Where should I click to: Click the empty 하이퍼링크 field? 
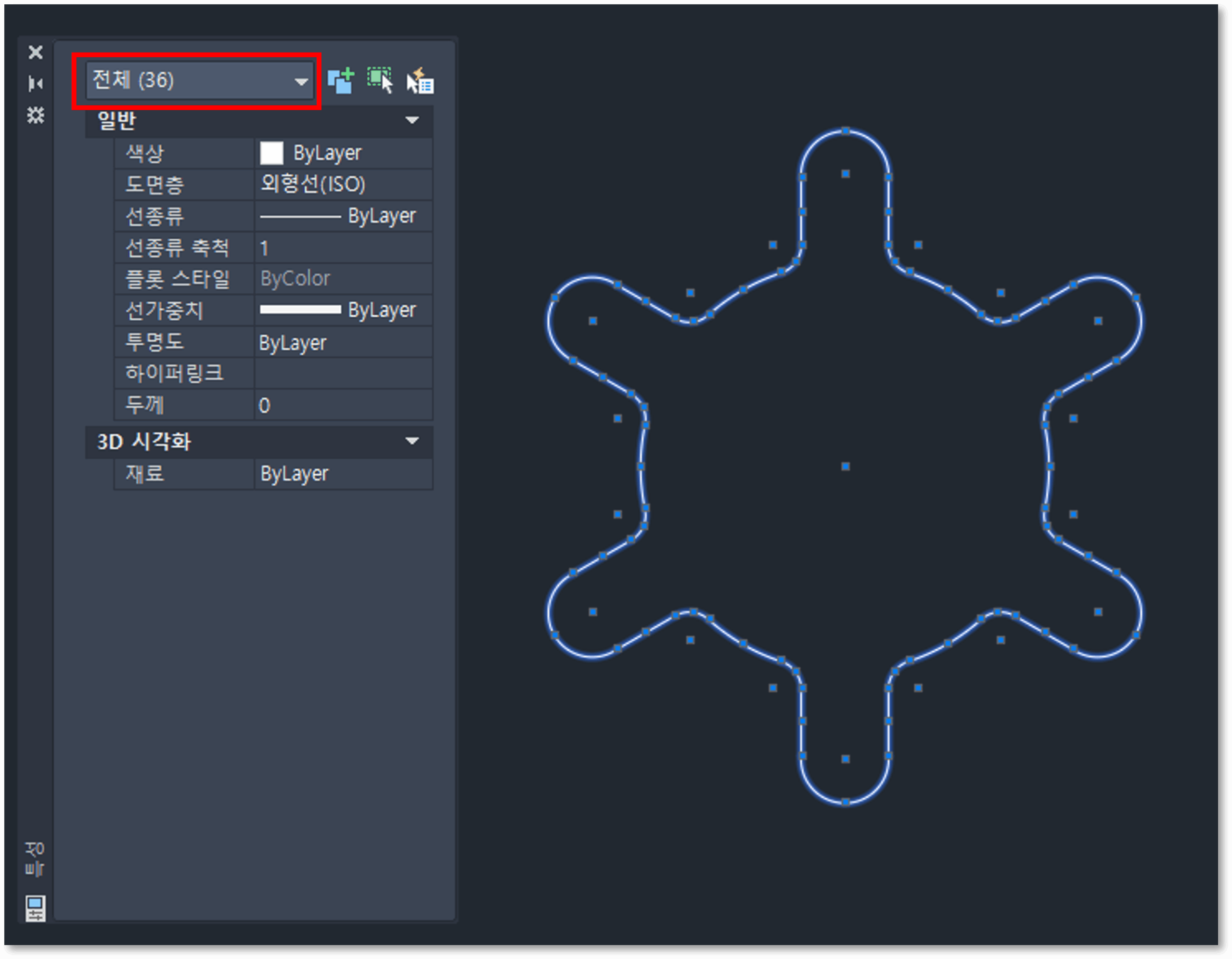click(x=343, y=373)
